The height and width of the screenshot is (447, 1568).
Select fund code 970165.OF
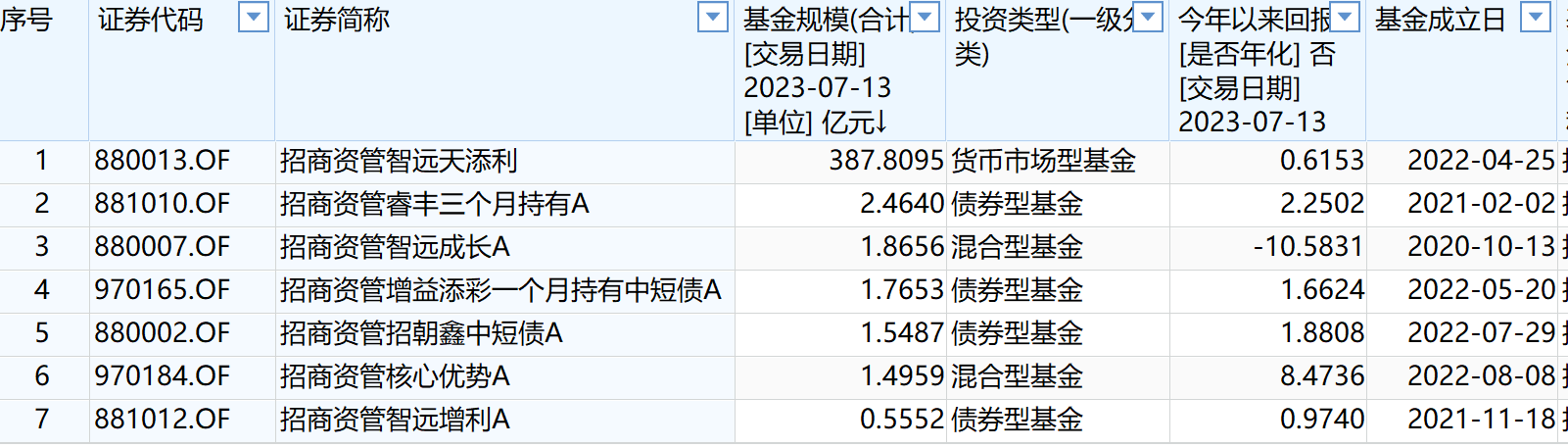[x=162, y=290]
